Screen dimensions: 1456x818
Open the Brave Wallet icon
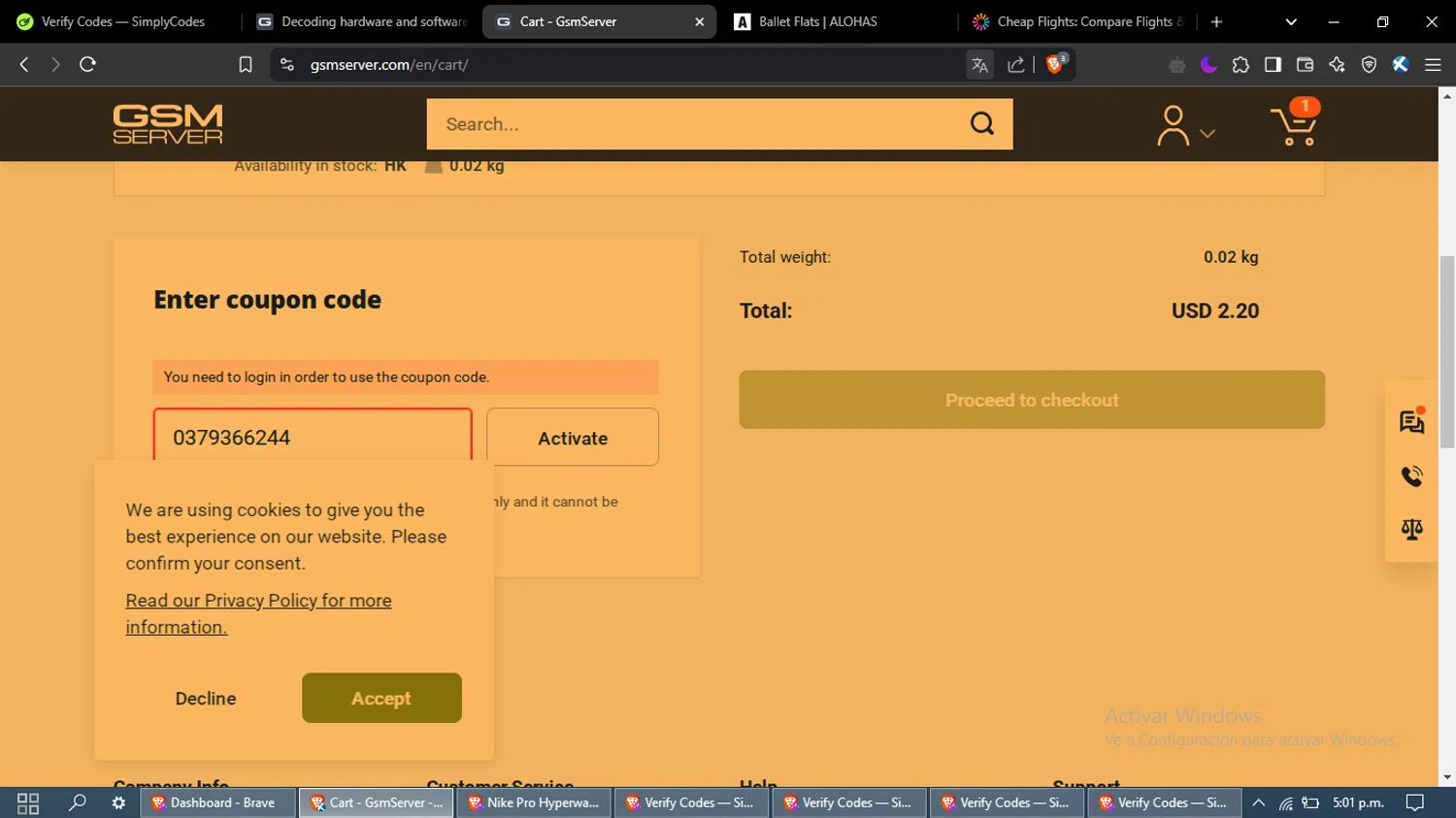click(x=1305, y=65)
